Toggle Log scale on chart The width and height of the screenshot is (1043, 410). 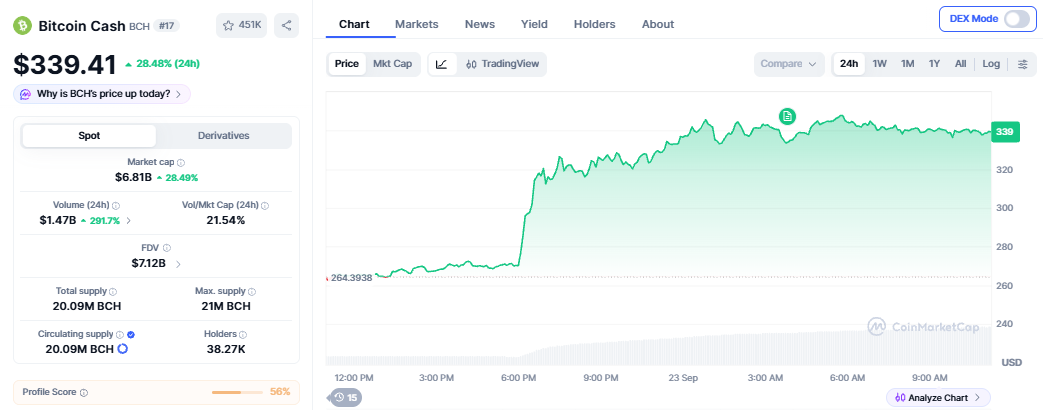click(x=991, y=64)
